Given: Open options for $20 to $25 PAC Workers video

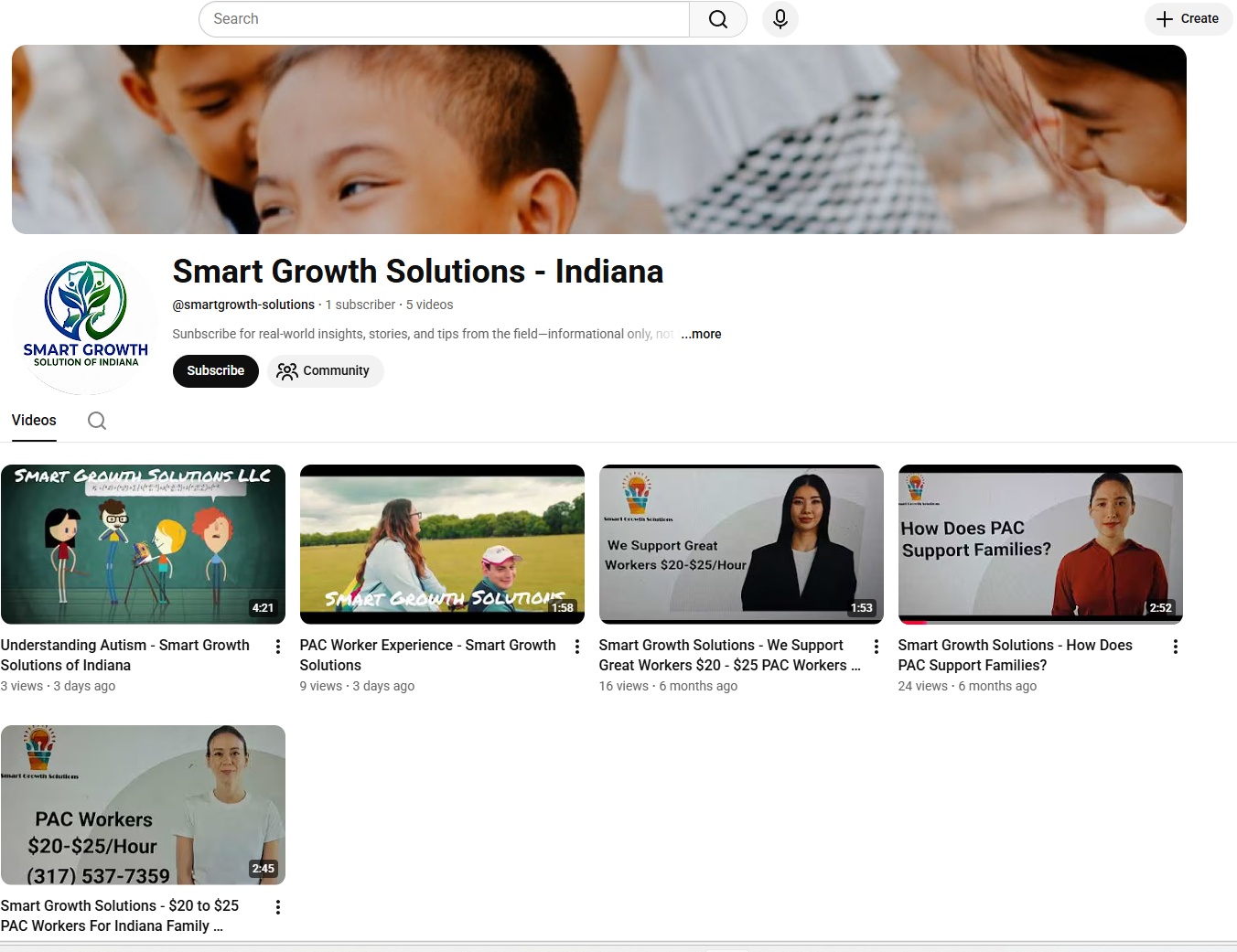Looking at the screenshot, I should (x=278, y=907).
